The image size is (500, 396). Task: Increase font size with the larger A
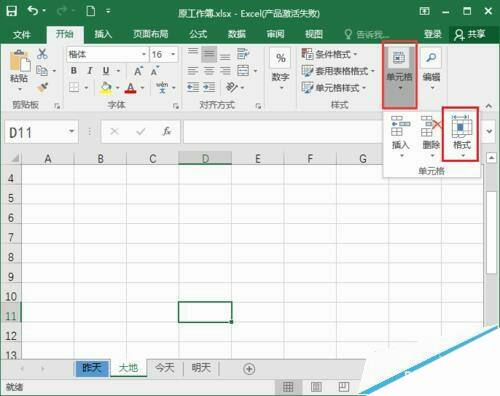point(138,71)
